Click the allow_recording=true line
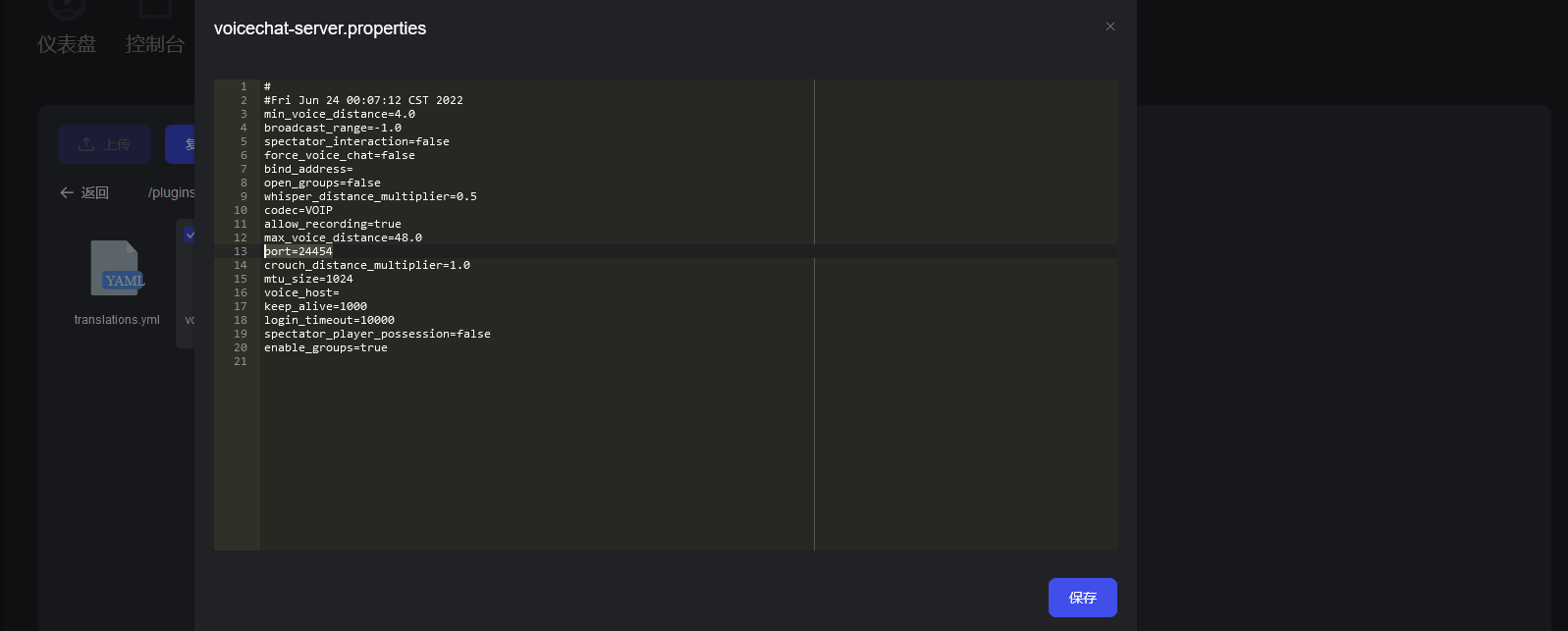 coord(332,224)
